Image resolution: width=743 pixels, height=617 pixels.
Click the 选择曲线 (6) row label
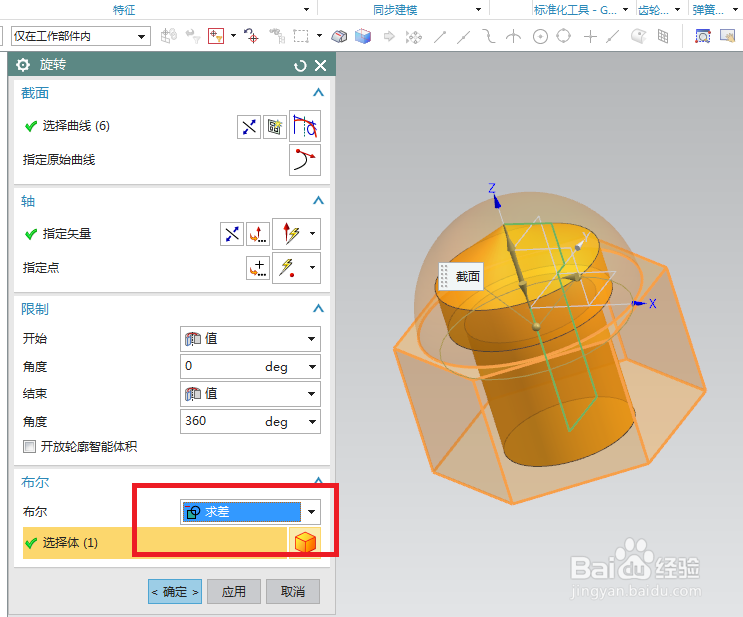coord(76,126)
